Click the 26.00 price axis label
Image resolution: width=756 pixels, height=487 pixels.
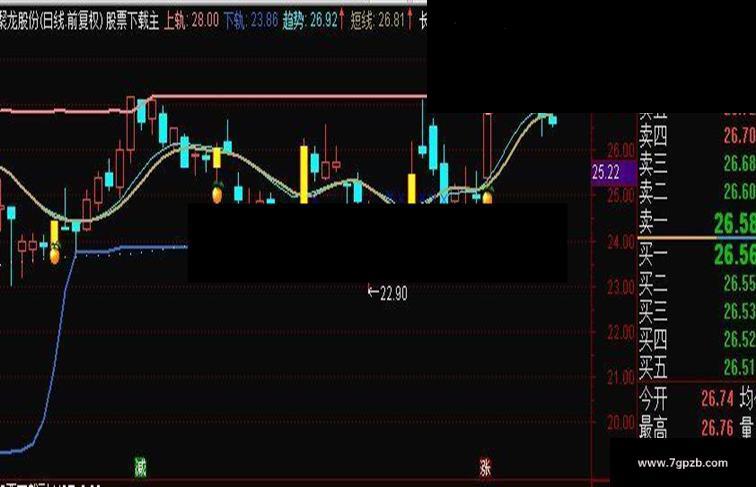tap(621, 150)
